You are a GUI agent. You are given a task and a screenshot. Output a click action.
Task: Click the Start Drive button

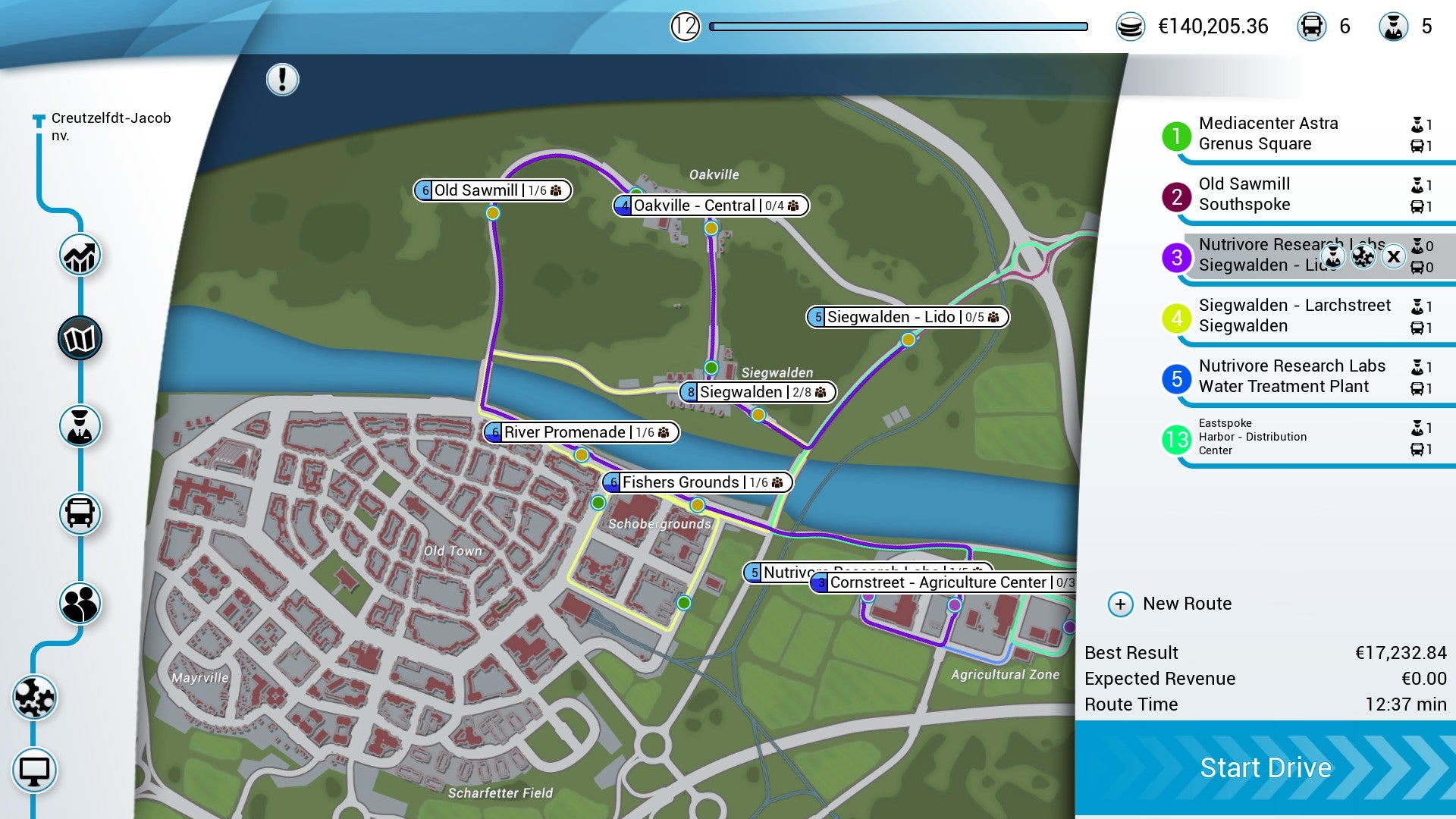click(1265, 768)
